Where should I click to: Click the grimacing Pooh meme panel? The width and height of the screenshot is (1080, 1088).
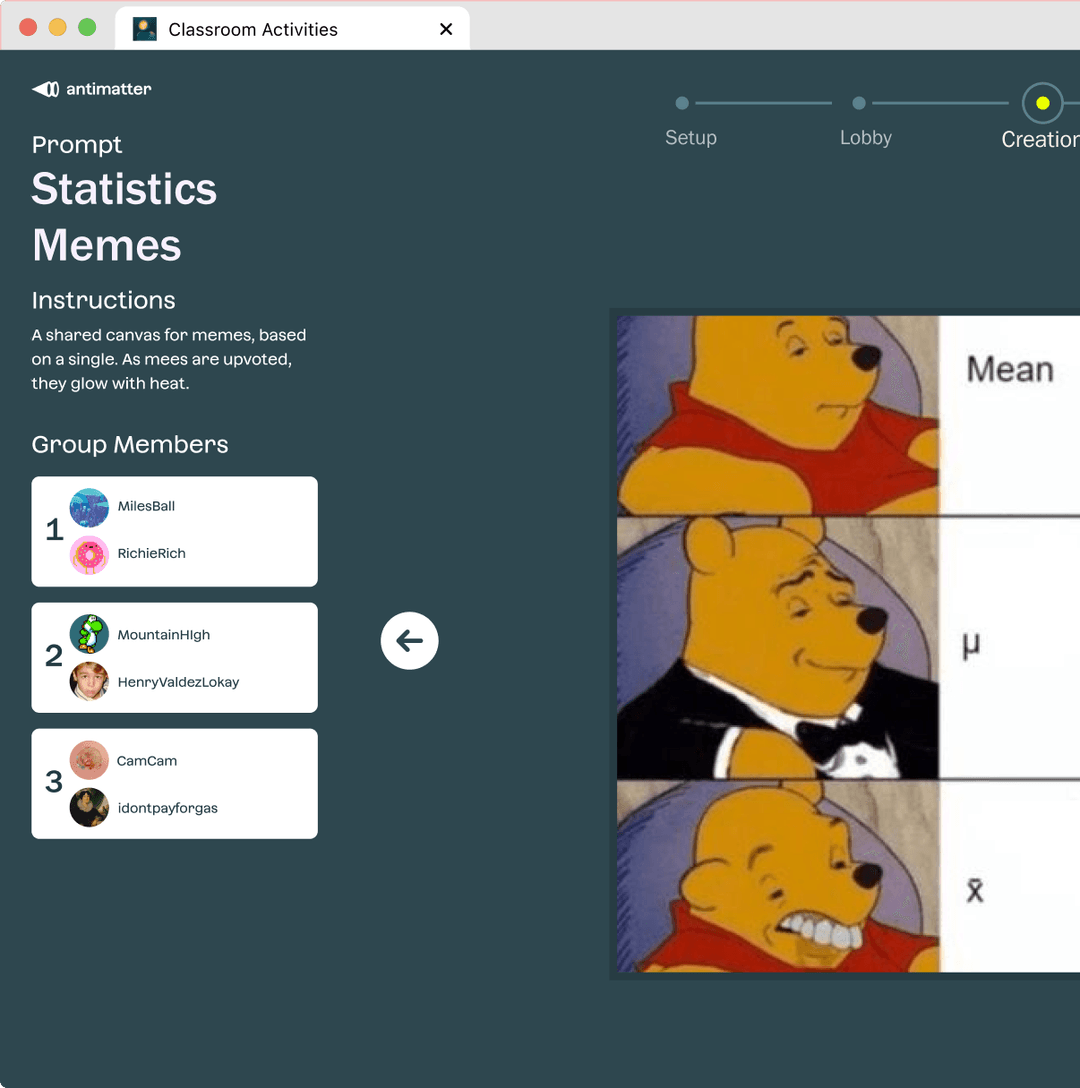click(777, 877)
